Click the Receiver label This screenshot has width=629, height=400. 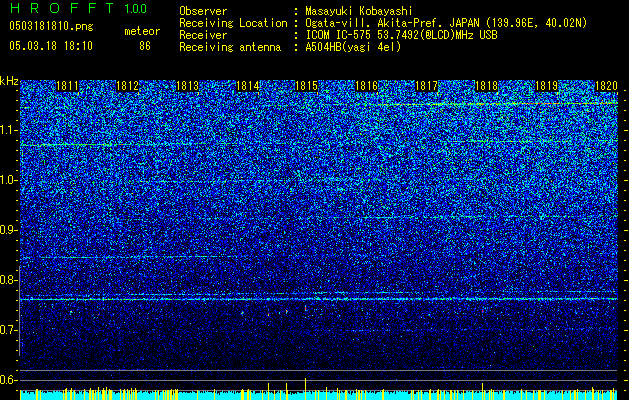[203, 35]
